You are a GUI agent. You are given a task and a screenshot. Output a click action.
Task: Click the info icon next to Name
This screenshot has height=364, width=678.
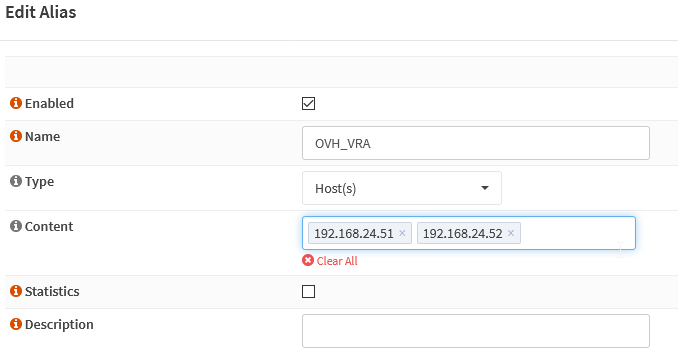coord(16,136)
